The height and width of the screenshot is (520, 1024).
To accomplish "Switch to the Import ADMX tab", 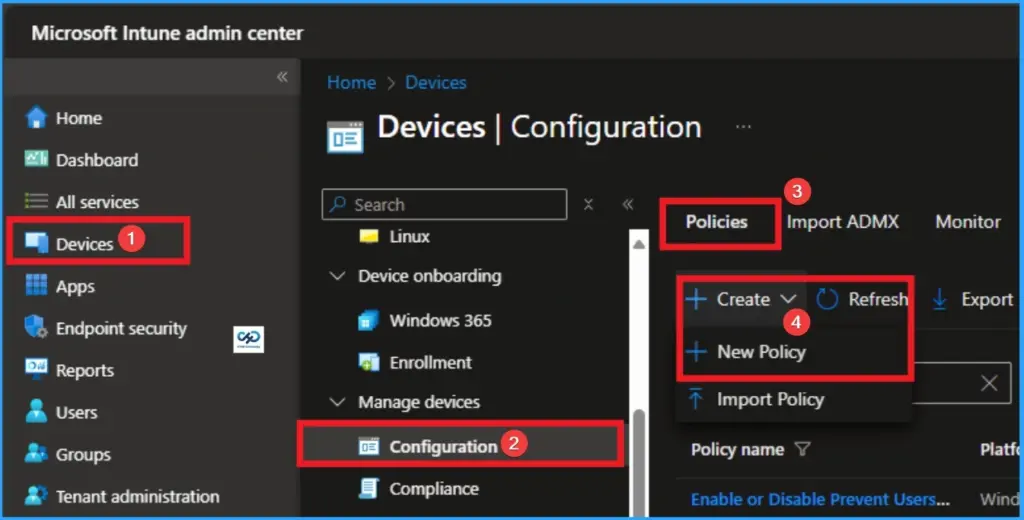I will (x=842, y=222).
